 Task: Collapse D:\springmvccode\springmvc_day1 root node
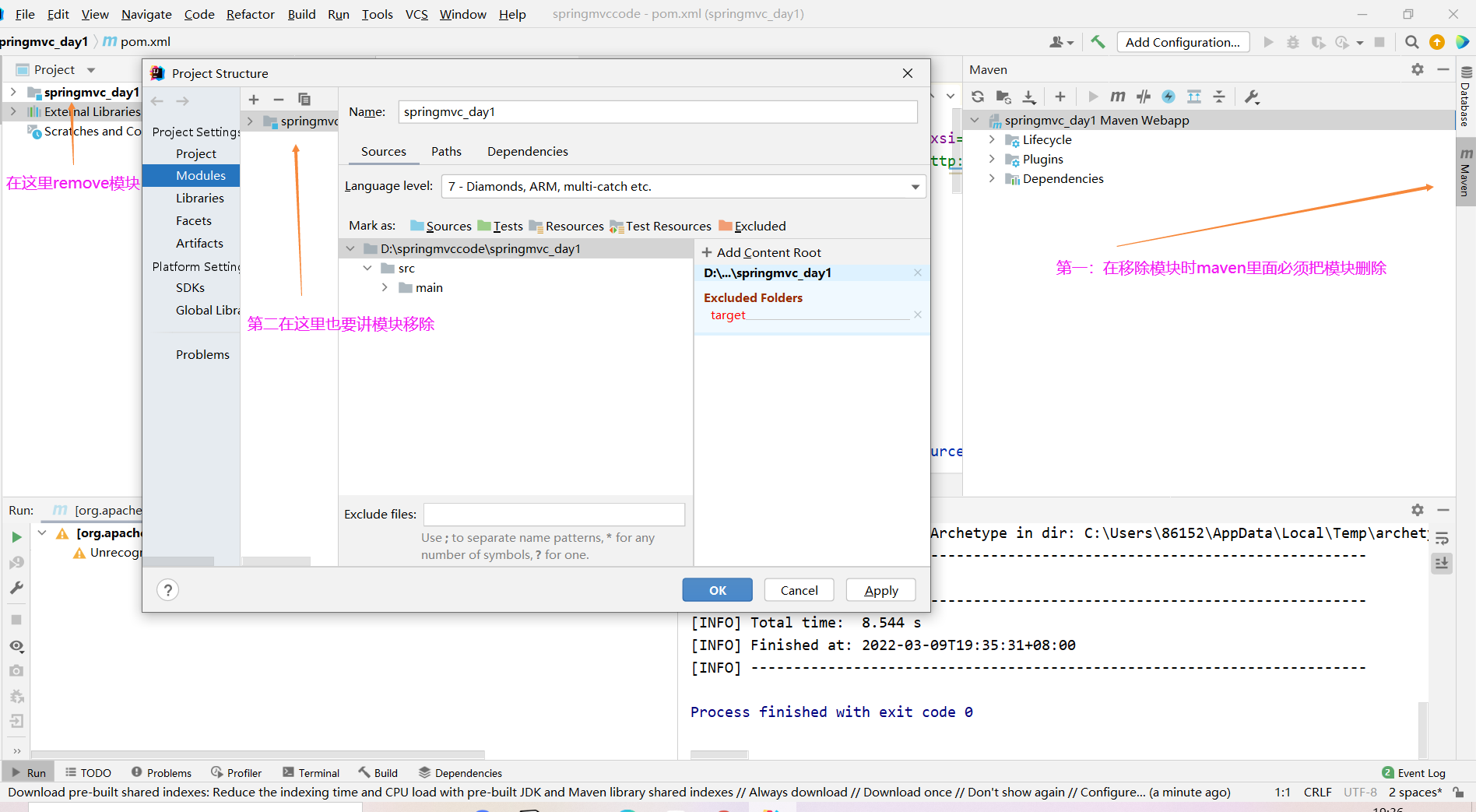[x=350, y=248]
